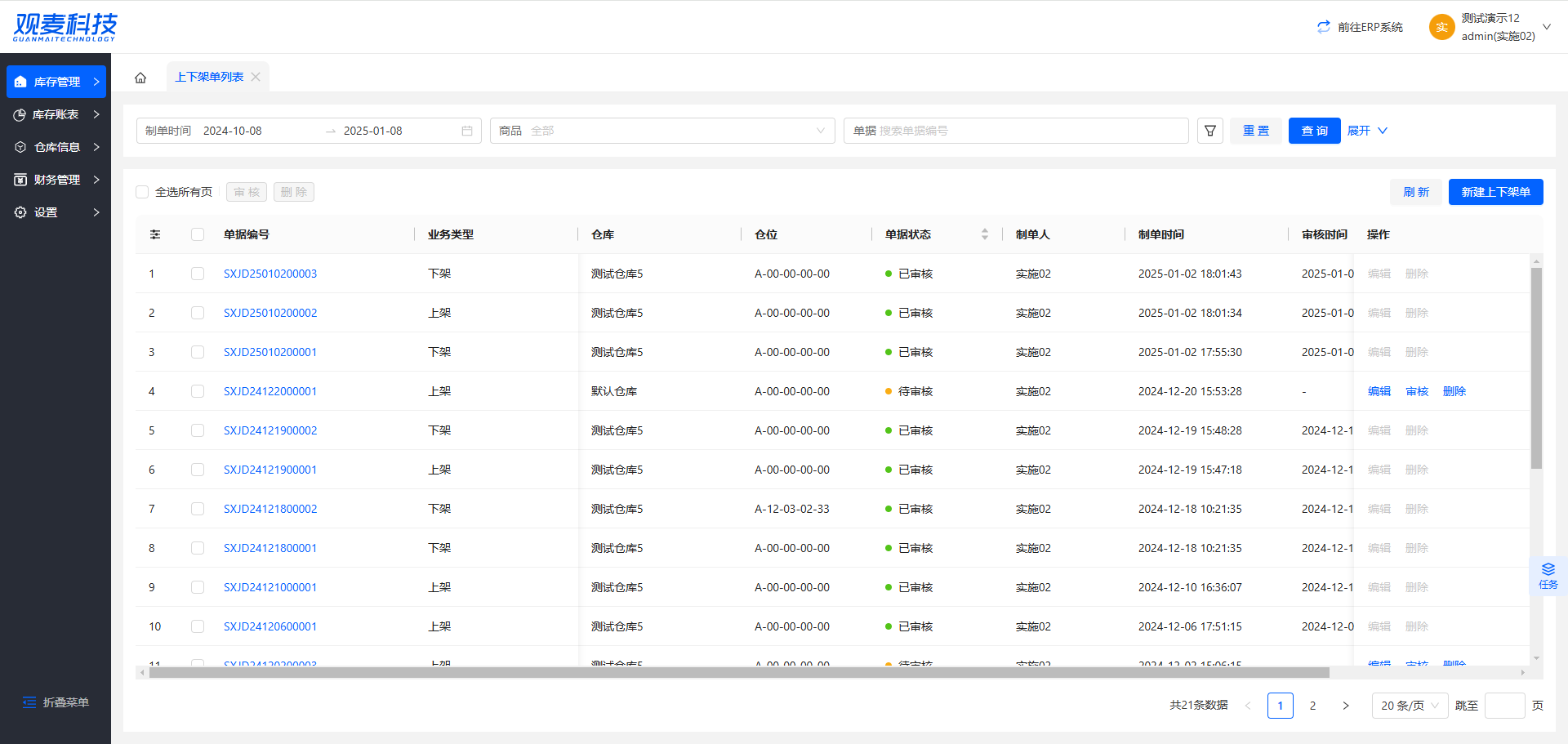Check the 全选所有页 checkbox

pyautogui.click(x=142, y=192)
